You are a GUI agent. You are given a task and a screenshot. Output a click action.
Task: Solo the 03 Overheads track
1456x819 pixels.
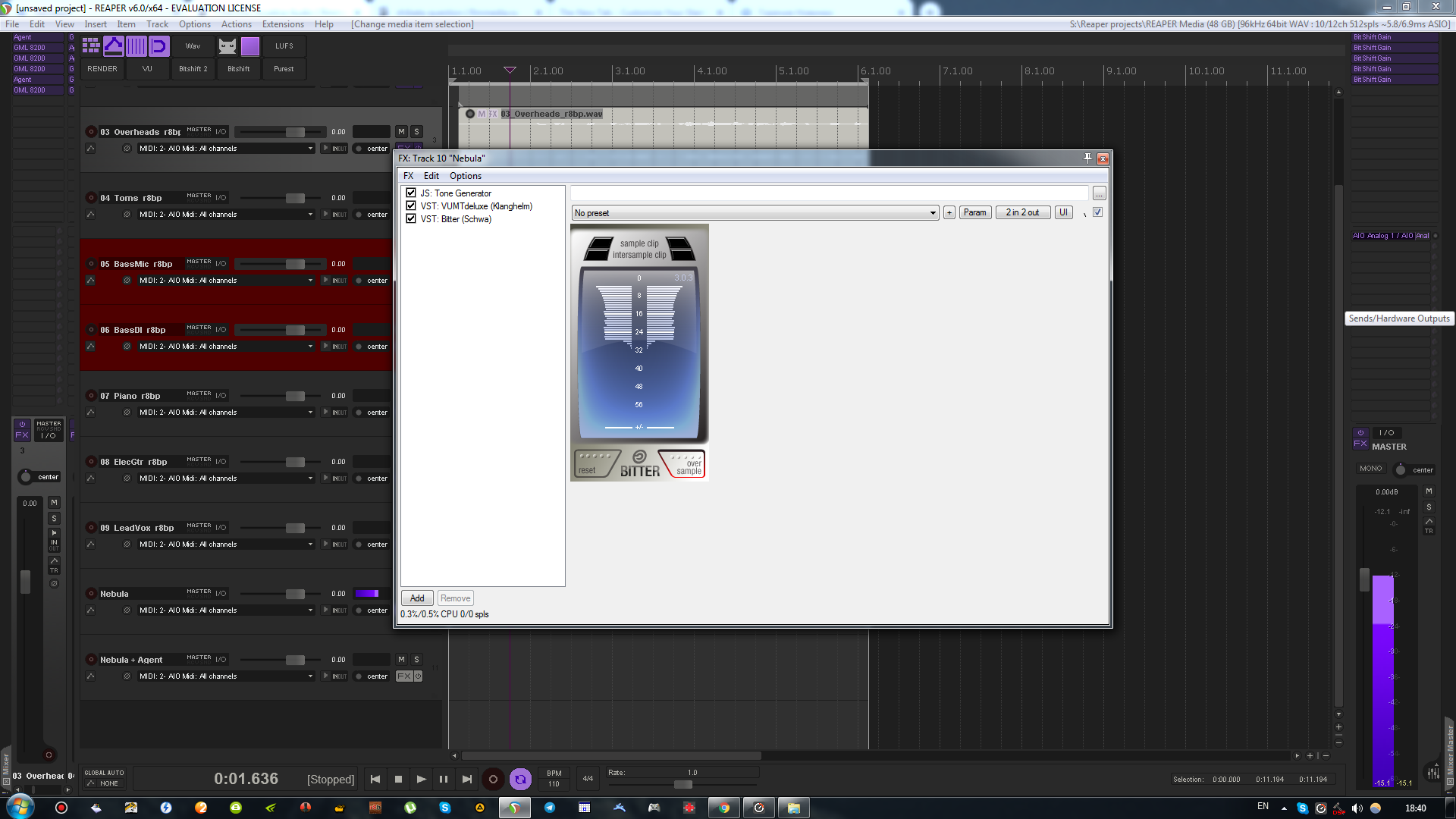(416, 132)
